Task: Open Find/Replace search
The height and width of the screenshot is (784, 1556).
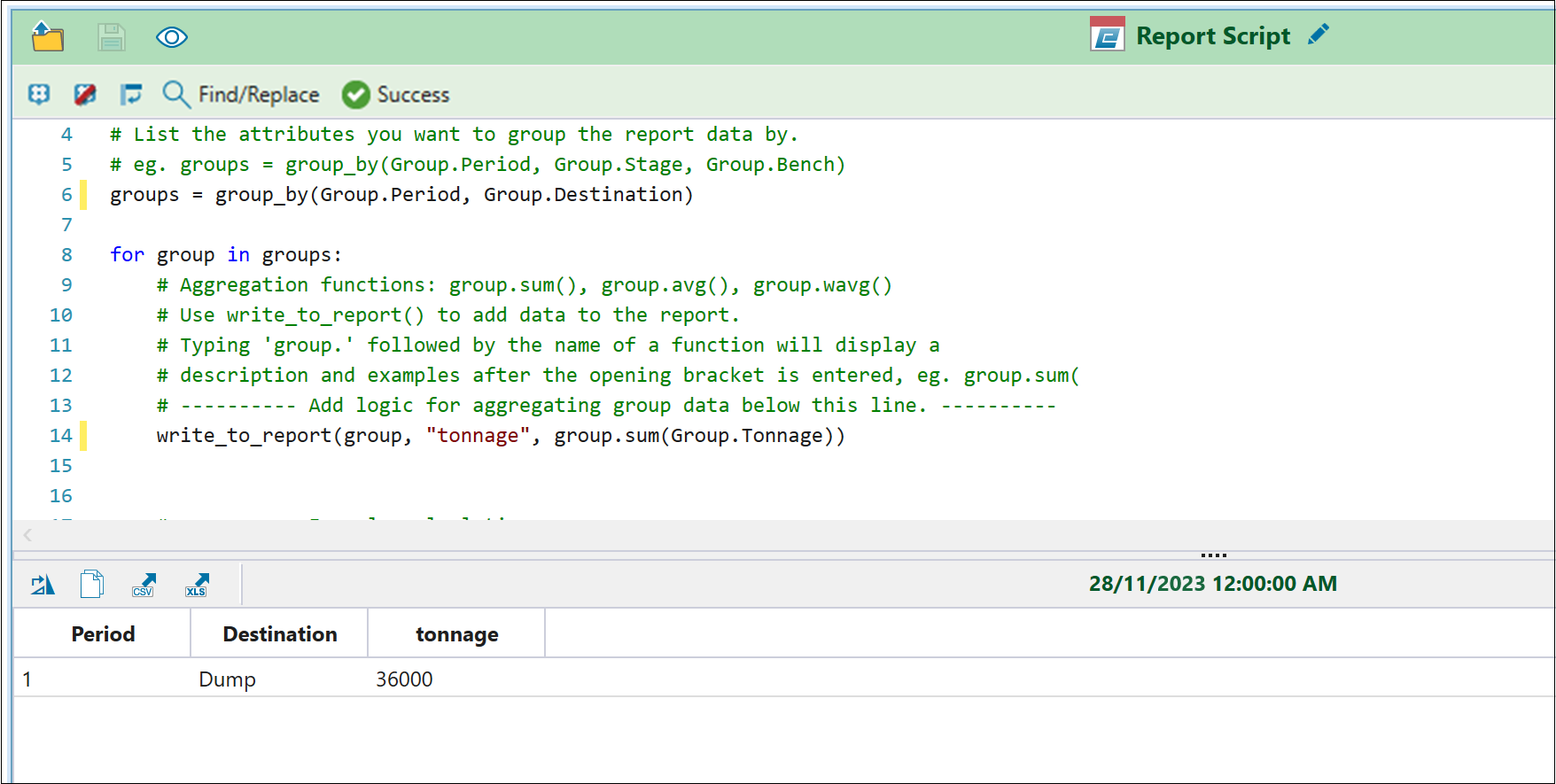Action: point(241,94)
